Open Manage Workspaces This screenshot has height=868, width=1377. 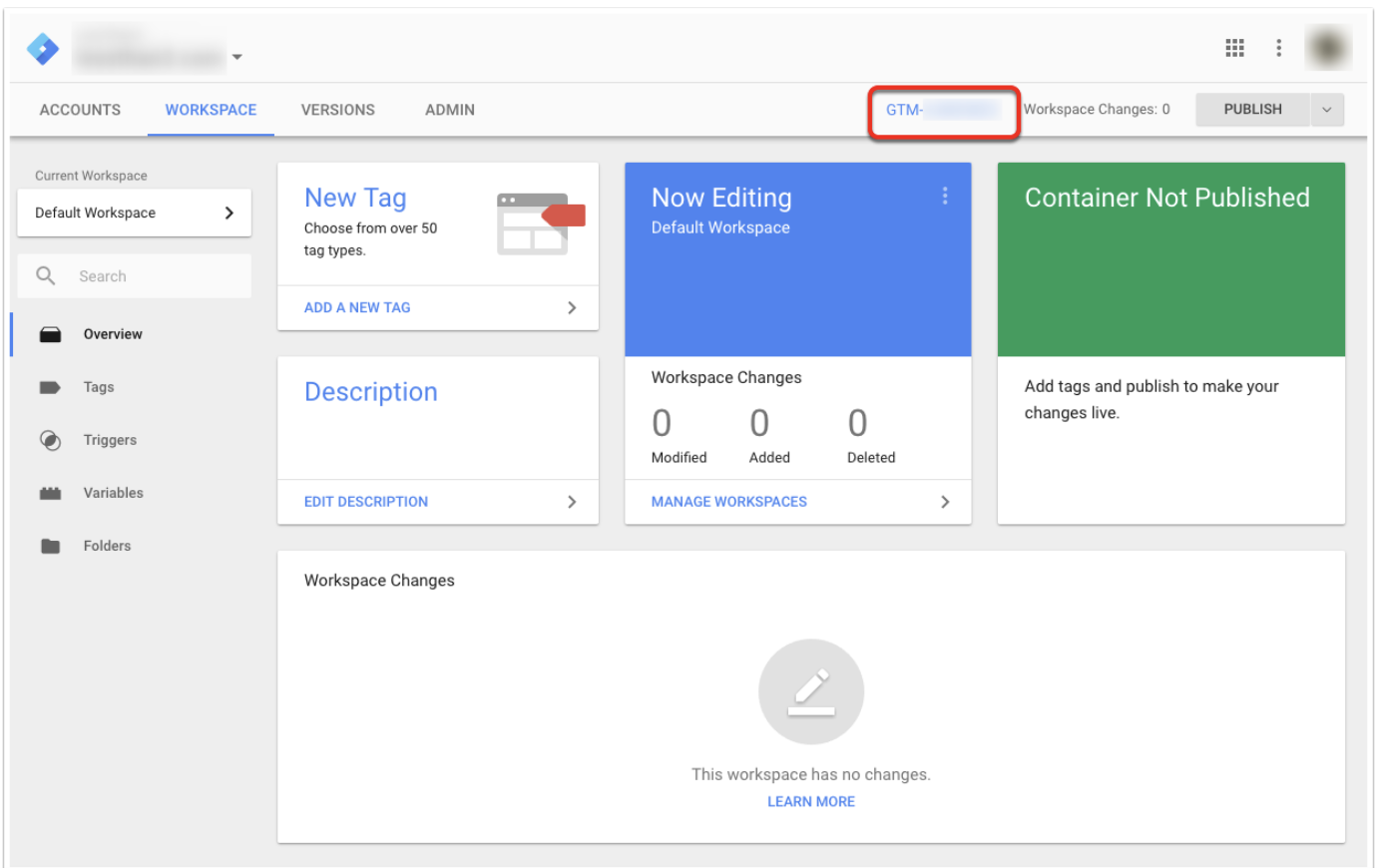click(x=728, y=502)
